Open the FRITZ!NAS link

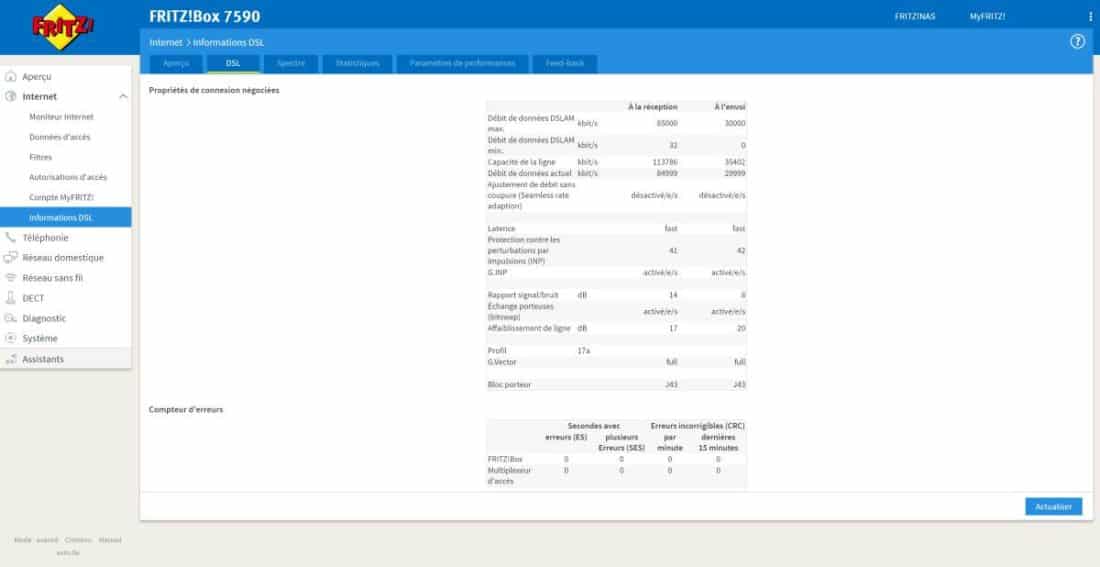click(x=915, y=16)
